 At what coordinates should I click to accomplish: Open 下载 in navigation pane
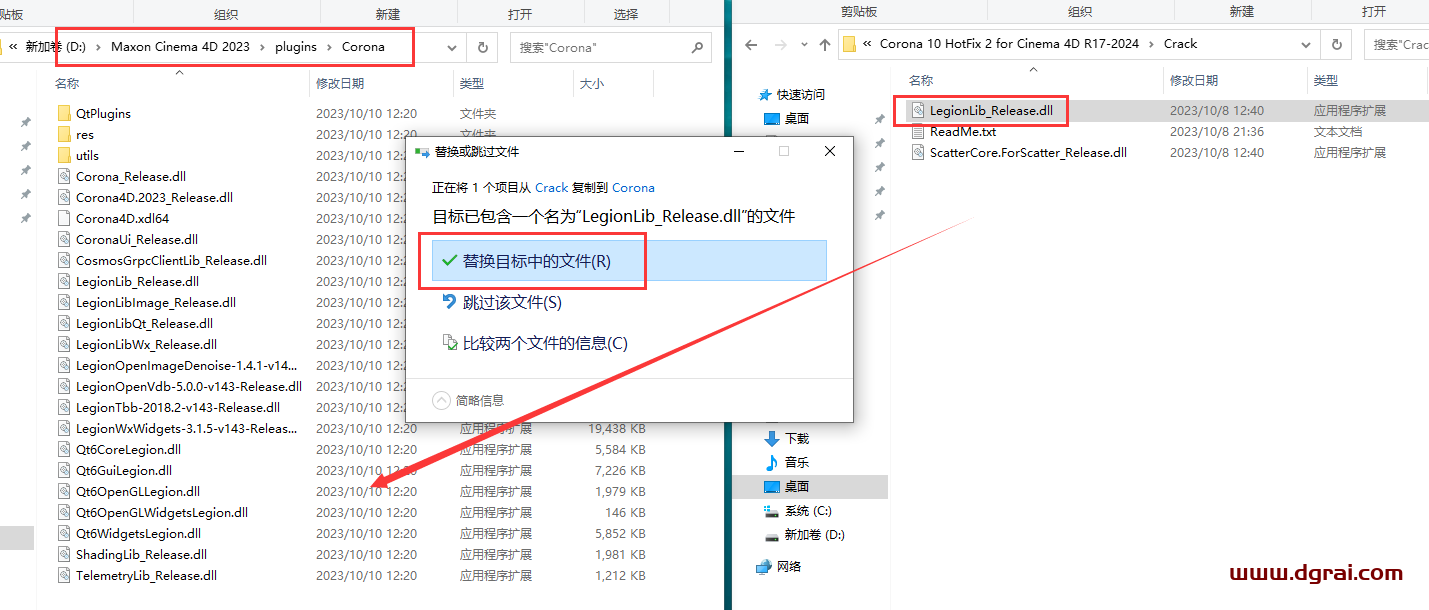pyautogui.click(x=796, y=438)
